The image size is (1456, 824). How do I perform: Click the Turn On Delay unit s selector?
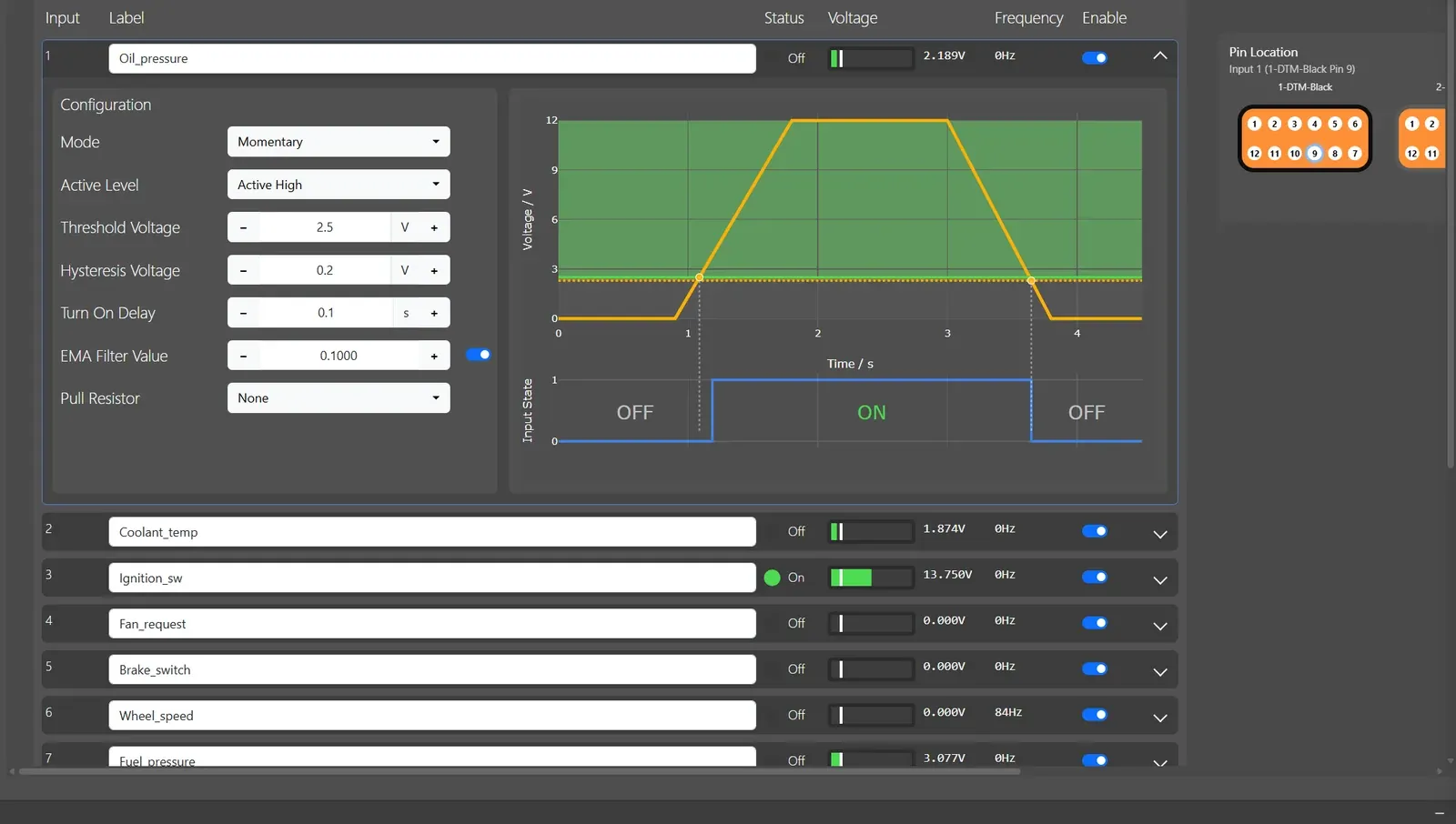406,313
